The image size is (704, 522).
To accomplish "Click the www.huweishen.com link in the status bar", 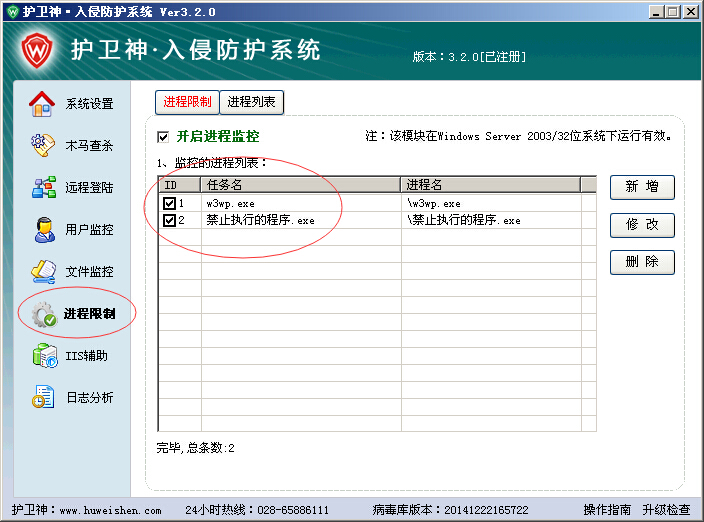I will 110,510.
